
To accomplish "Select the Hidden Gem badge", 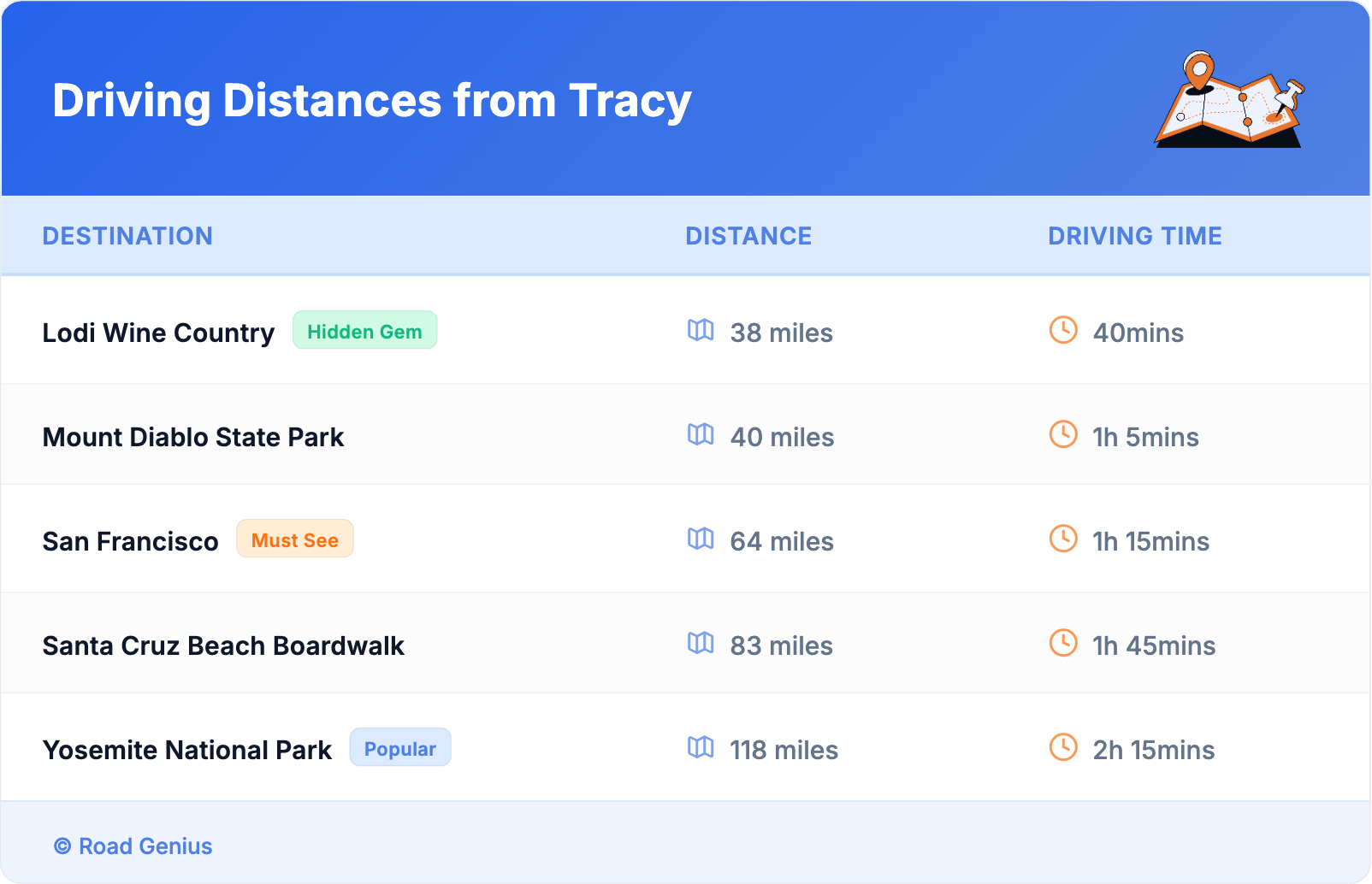I will [x=364, y=331].
